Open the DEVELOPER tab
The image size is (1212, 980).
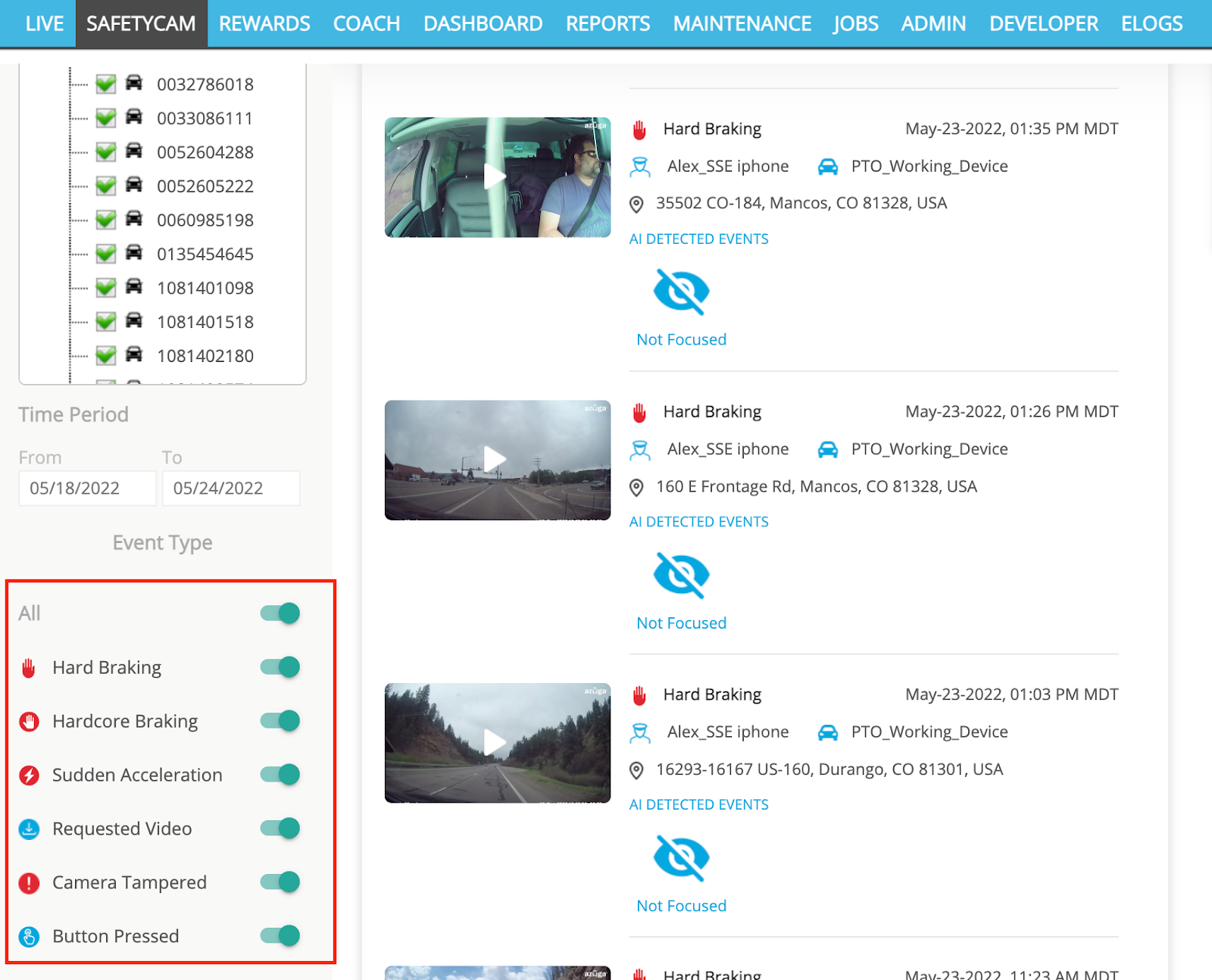(1043, 23)
